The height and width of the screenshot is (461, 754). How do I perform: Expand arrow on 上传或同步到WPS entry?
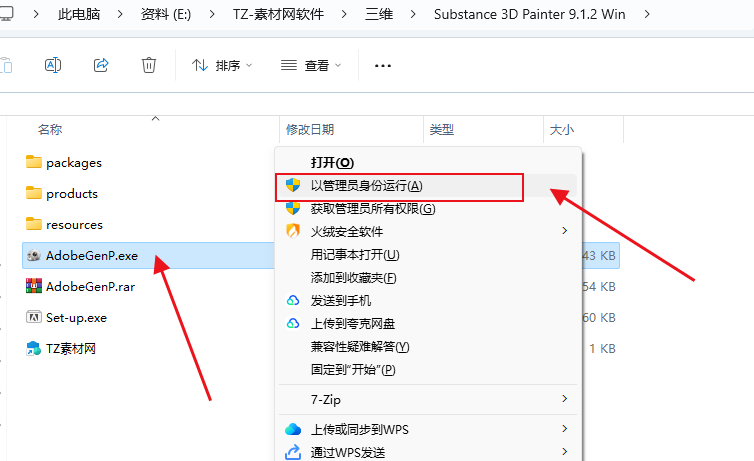click(x=565, y=428)
